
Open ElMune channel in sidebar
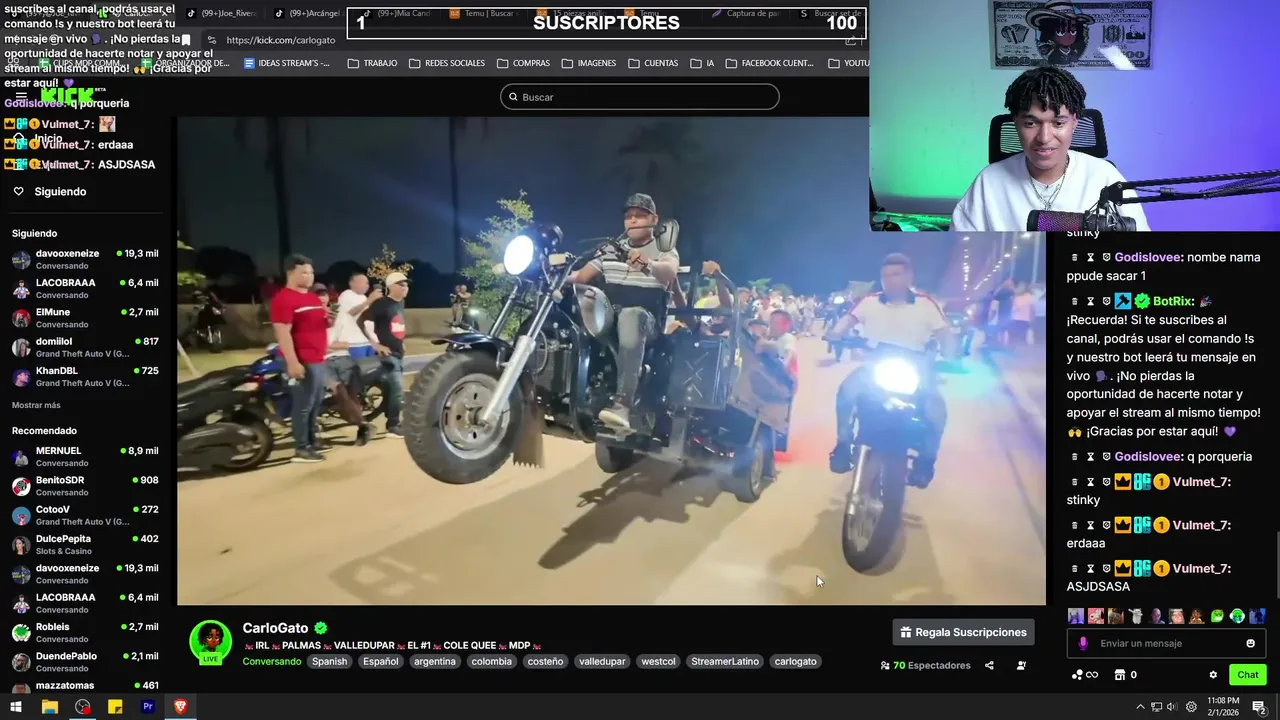point(85,317)
